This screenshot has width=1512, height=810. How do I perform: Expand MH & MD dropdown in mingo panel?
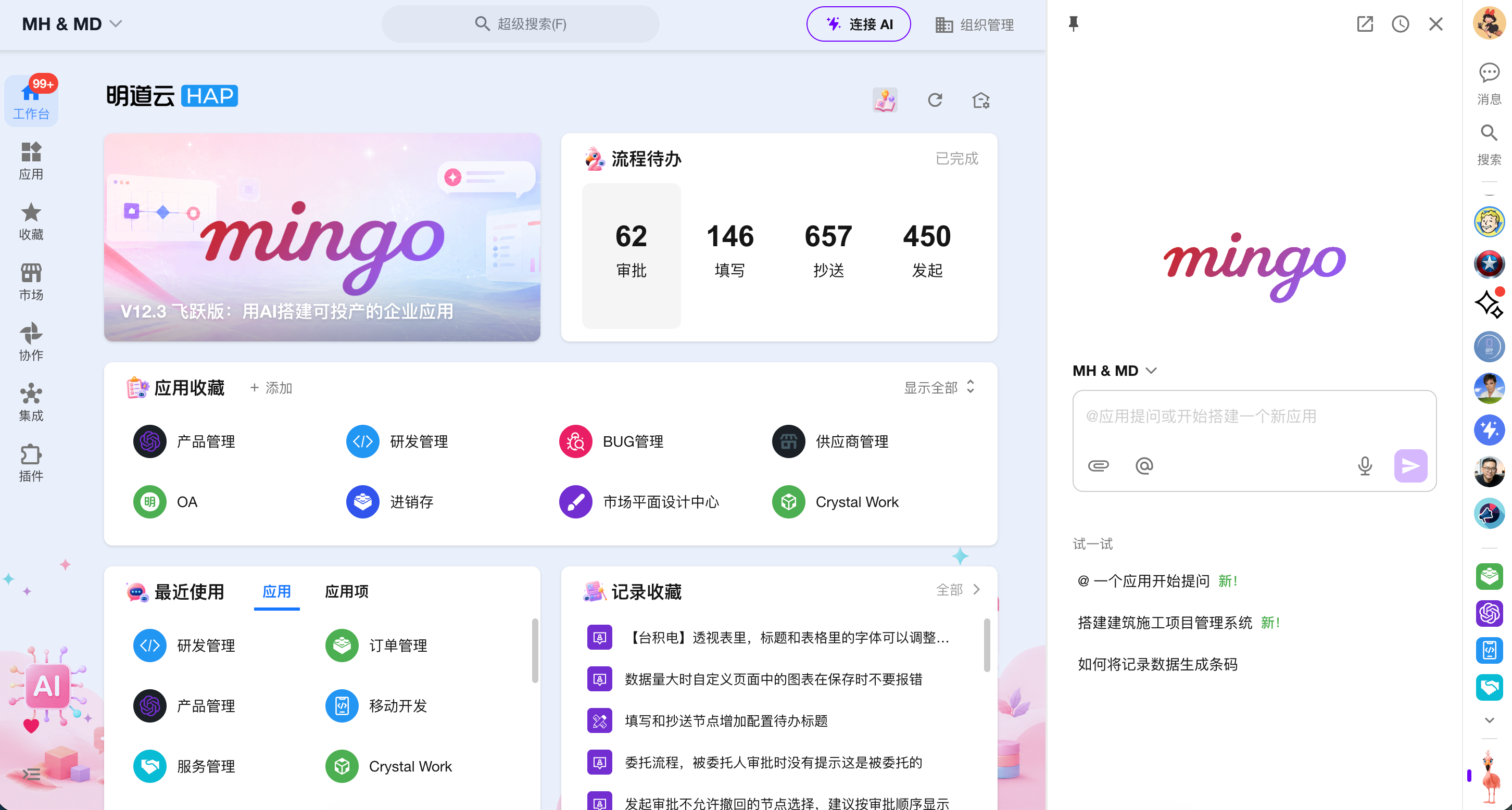click(1115, 371)
